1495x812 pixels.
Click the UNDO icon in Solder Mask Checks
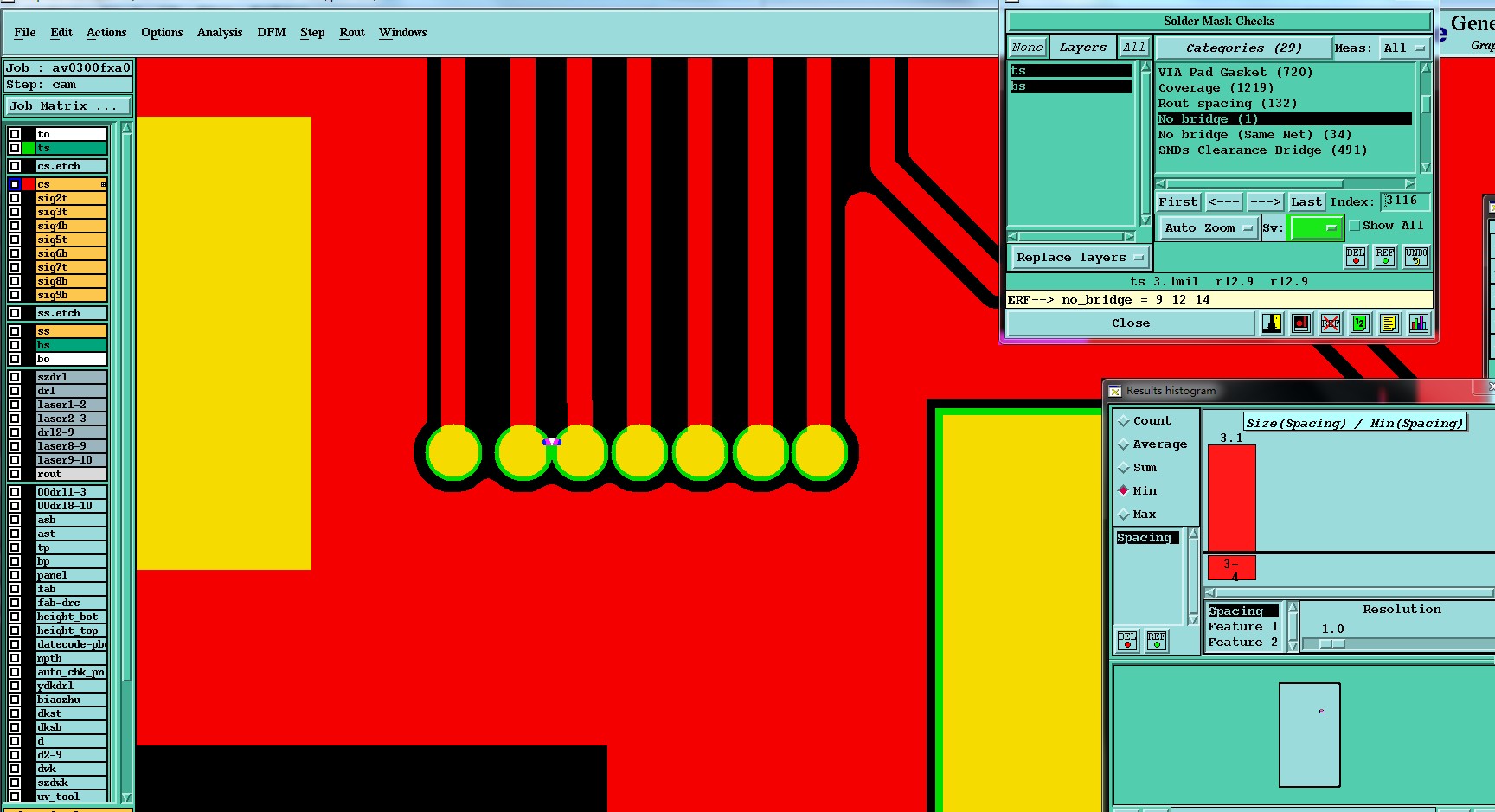point(1416,257)
